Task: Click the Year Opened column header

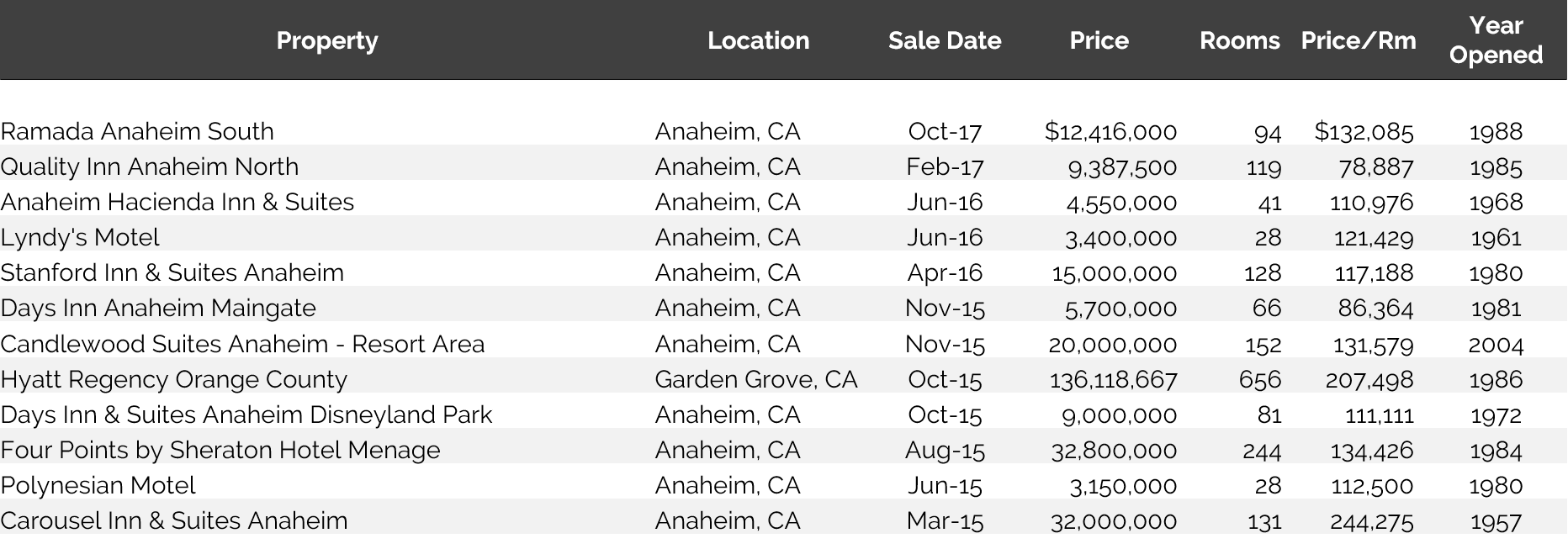Action: tap(1496, 40)
